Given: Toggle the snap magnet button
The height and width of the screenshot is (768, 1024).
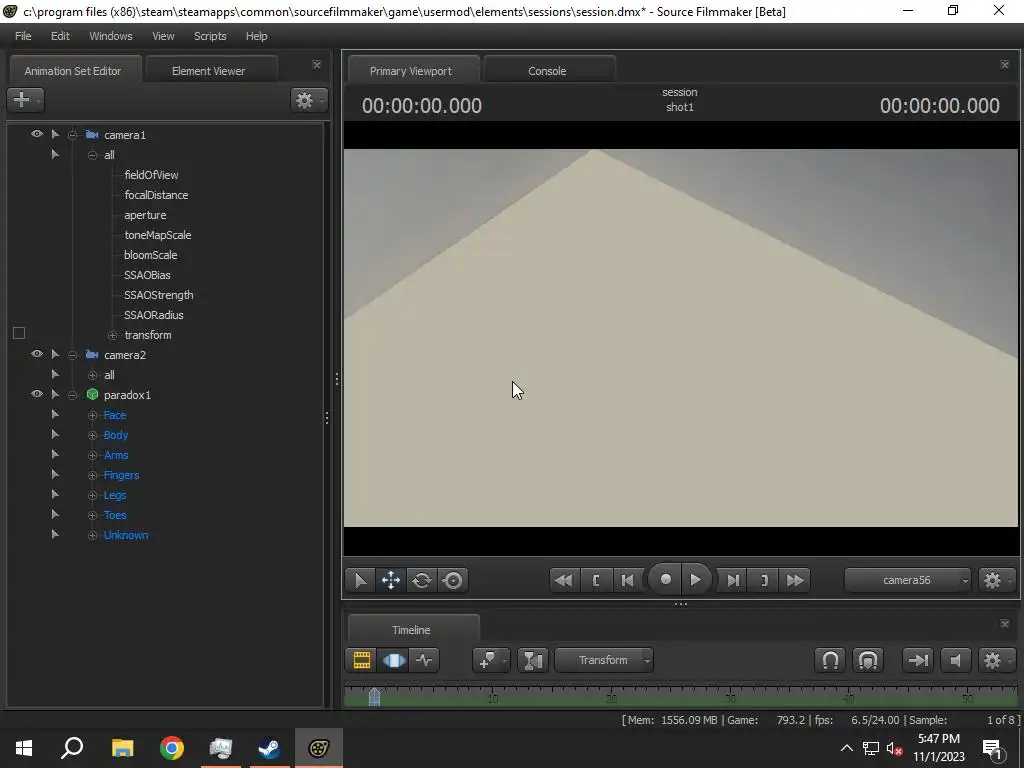Looking at the screenshot, I should pyautogui.click(x=830, y=660).
